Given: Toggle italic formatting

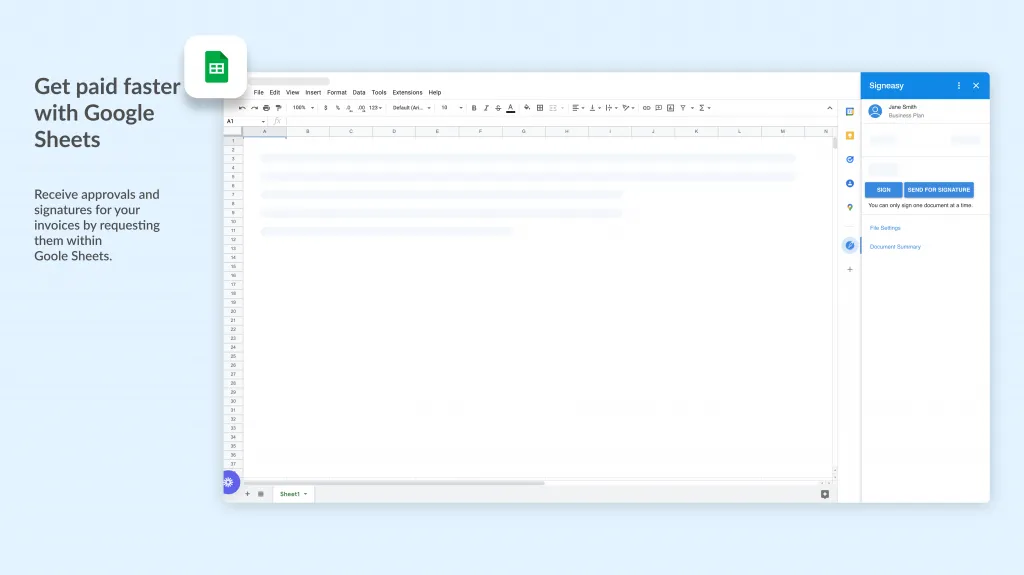Looking at the screenshot, I should tap(486, 108).
